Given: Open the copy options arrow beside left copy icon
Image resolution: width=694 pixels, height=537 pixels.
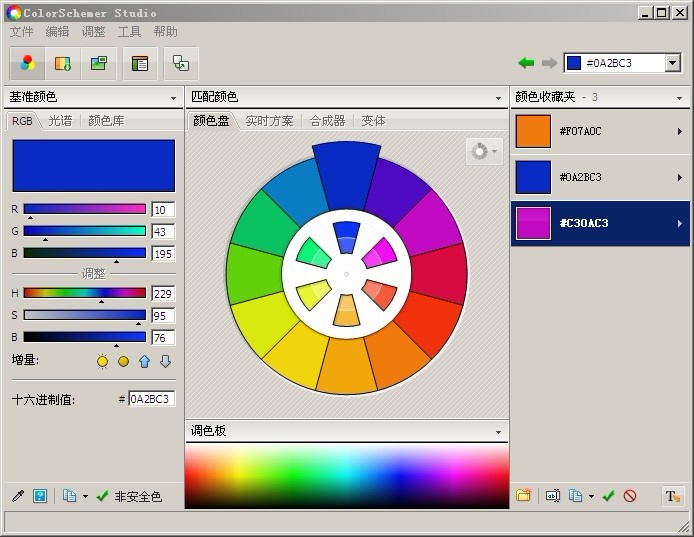Looking at the screenshot, I should click(85, 496).
